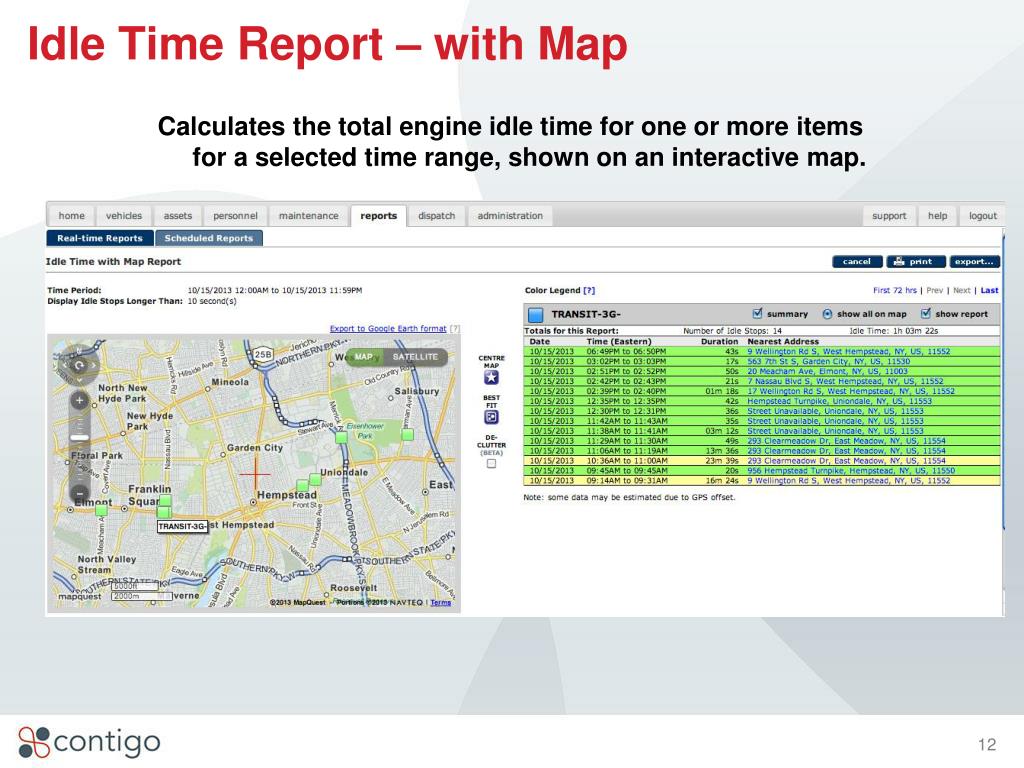This screenshot has width=1024, height=768.
Task: Toggle the De-clutter (beta) checkbox
Action: pyautogui.click(x=491, y=464)
